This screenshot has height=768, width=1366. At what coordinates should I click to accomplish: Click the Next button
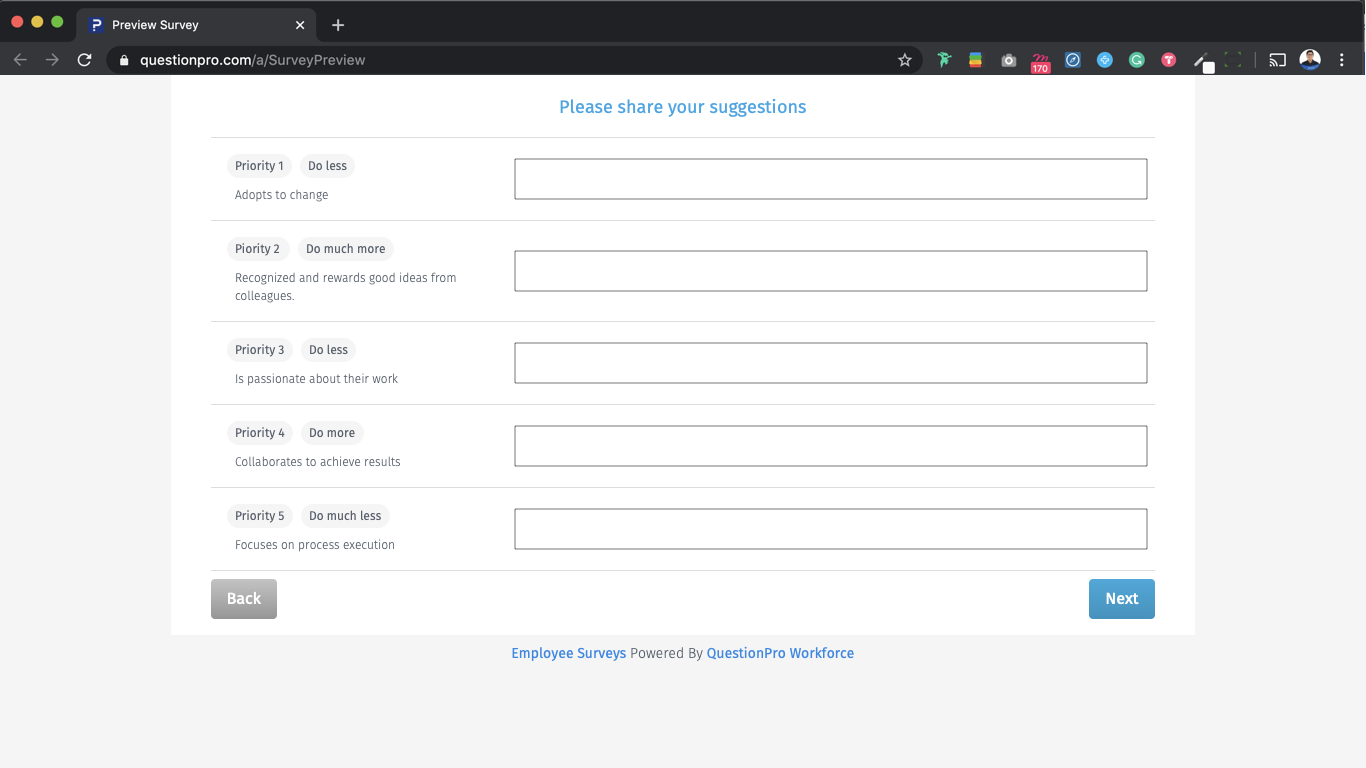1121,598
